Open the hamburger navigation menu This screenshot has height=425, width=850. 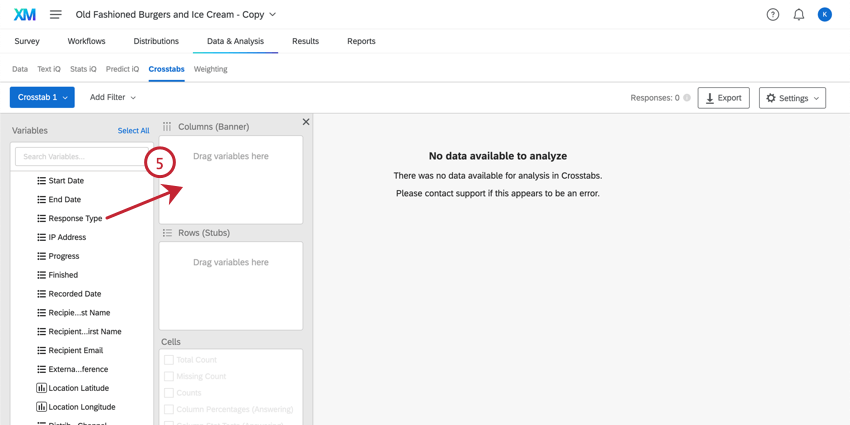click(x=56, y=15)
